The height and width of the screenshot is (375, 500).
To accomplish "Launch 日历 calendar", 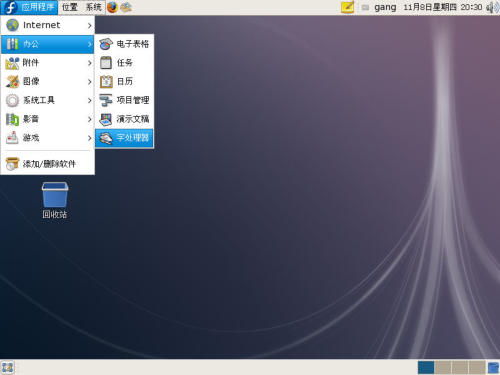I will (x=124, y=81).
